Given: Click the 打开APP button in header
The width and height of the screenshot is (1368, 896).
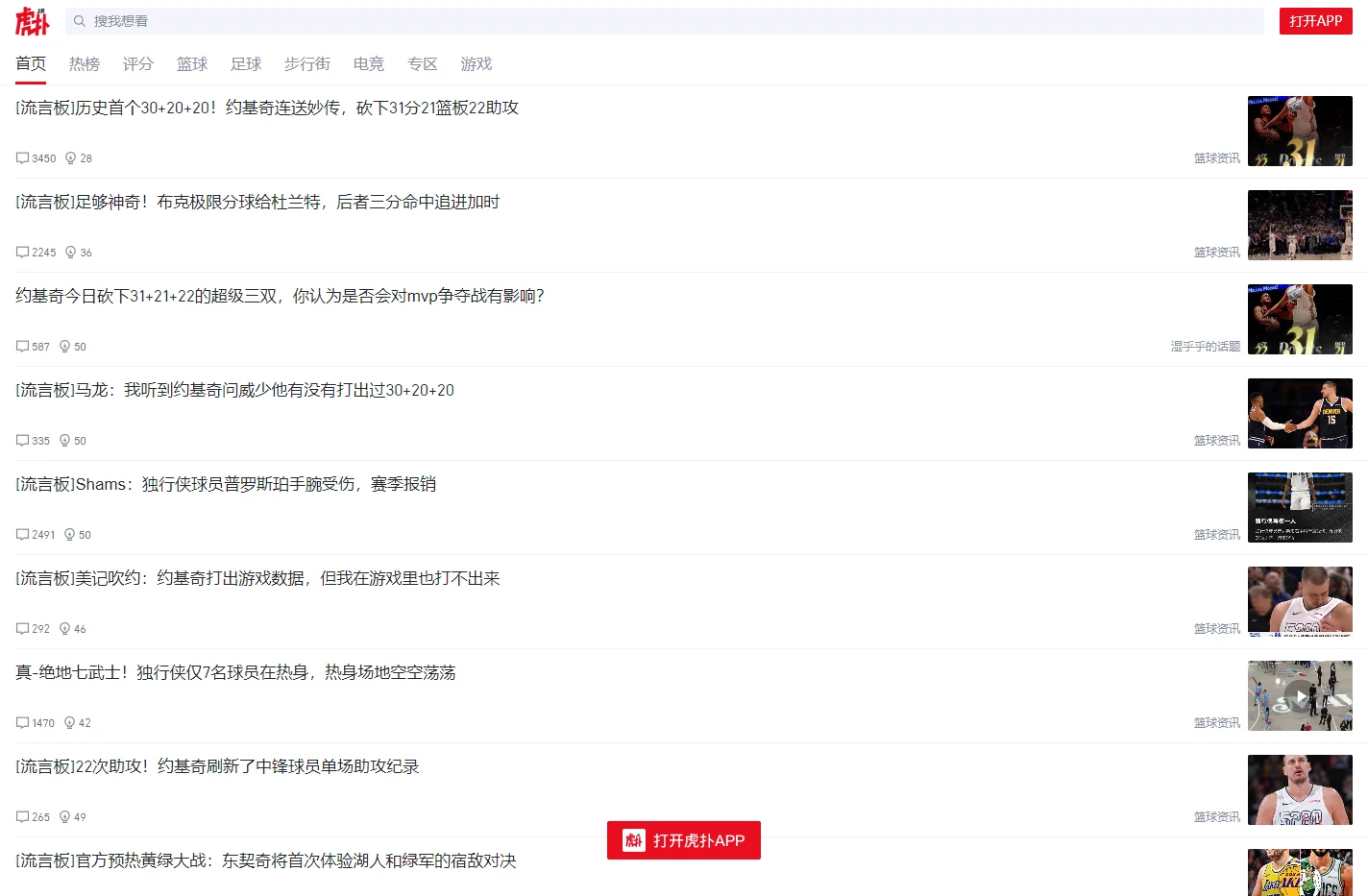Looking at the screenshot, I should (1315, 21).
